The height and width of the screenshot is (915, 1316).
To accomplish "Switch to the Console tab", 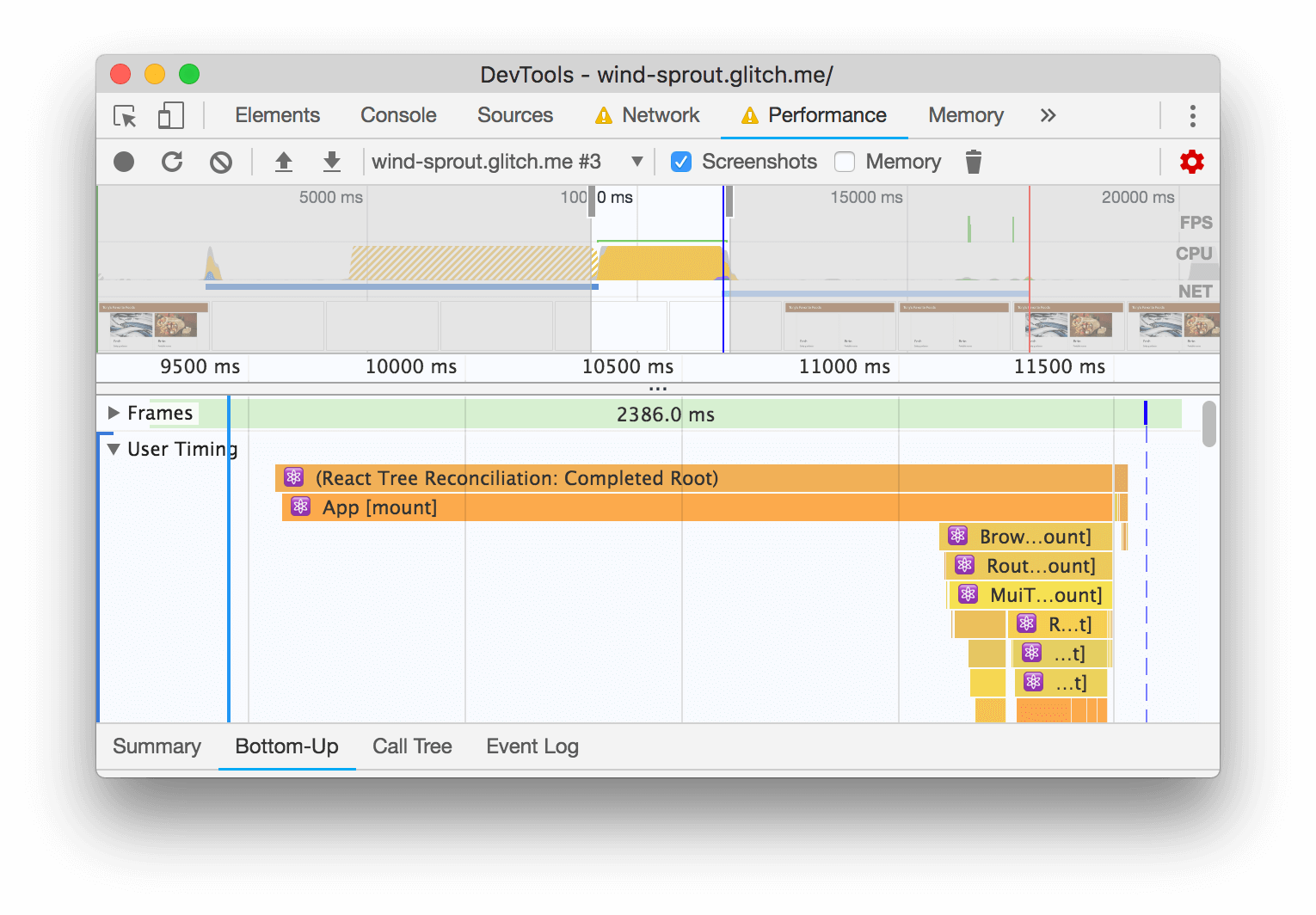I will click(x=397, y=114).
